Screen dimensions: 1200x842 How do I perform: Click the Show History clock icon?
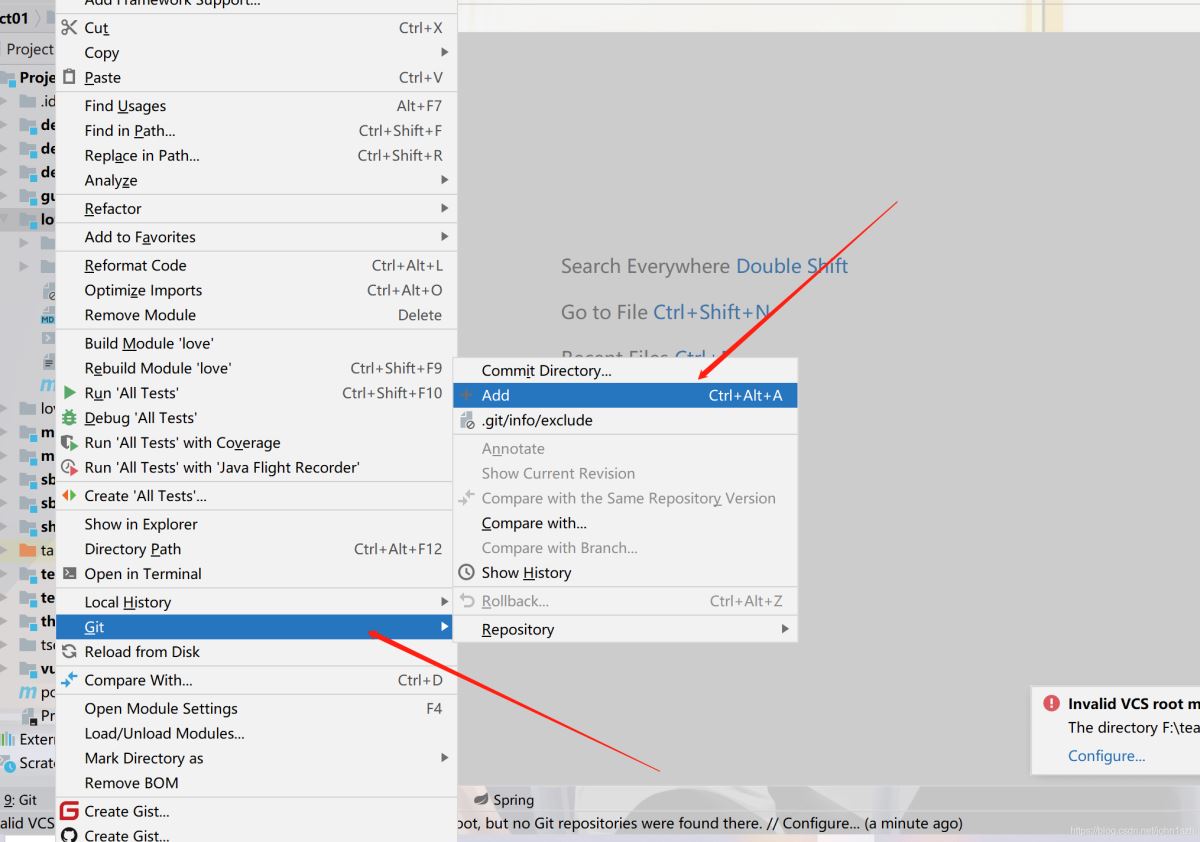tap(466, 573)
